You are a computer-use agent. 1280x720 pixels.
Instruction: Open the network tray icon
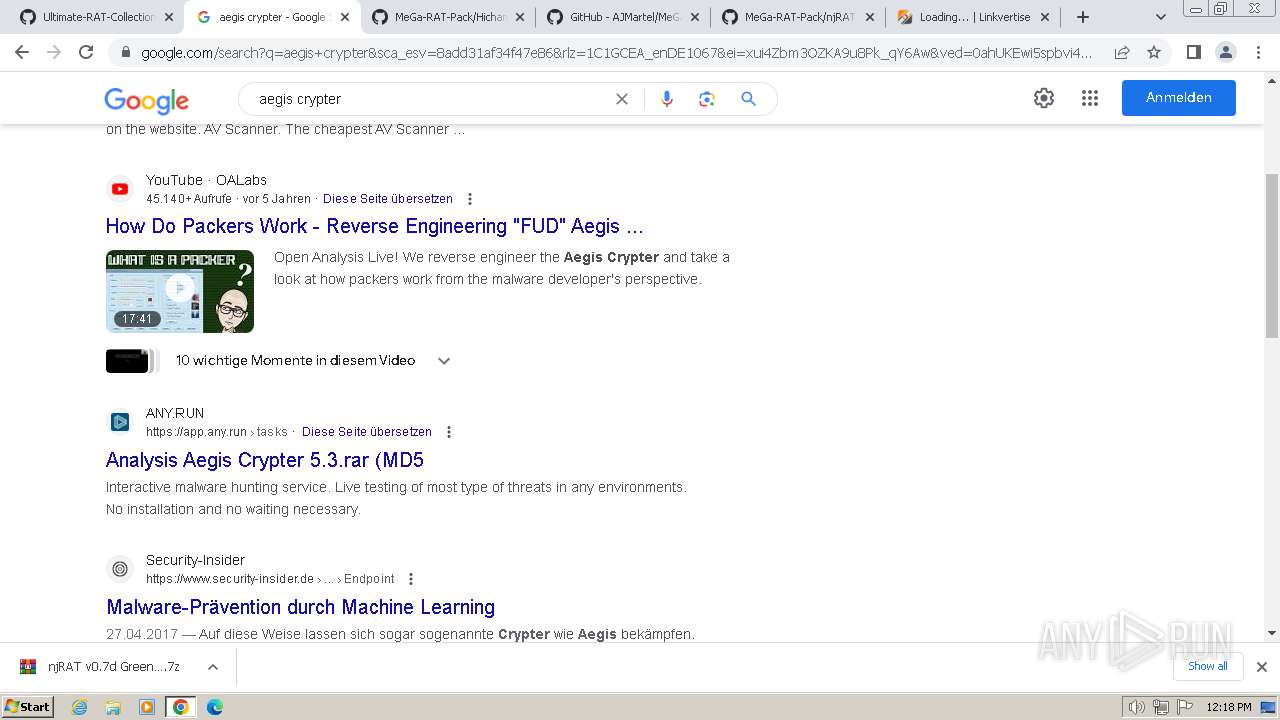(x=1161, y=707)
